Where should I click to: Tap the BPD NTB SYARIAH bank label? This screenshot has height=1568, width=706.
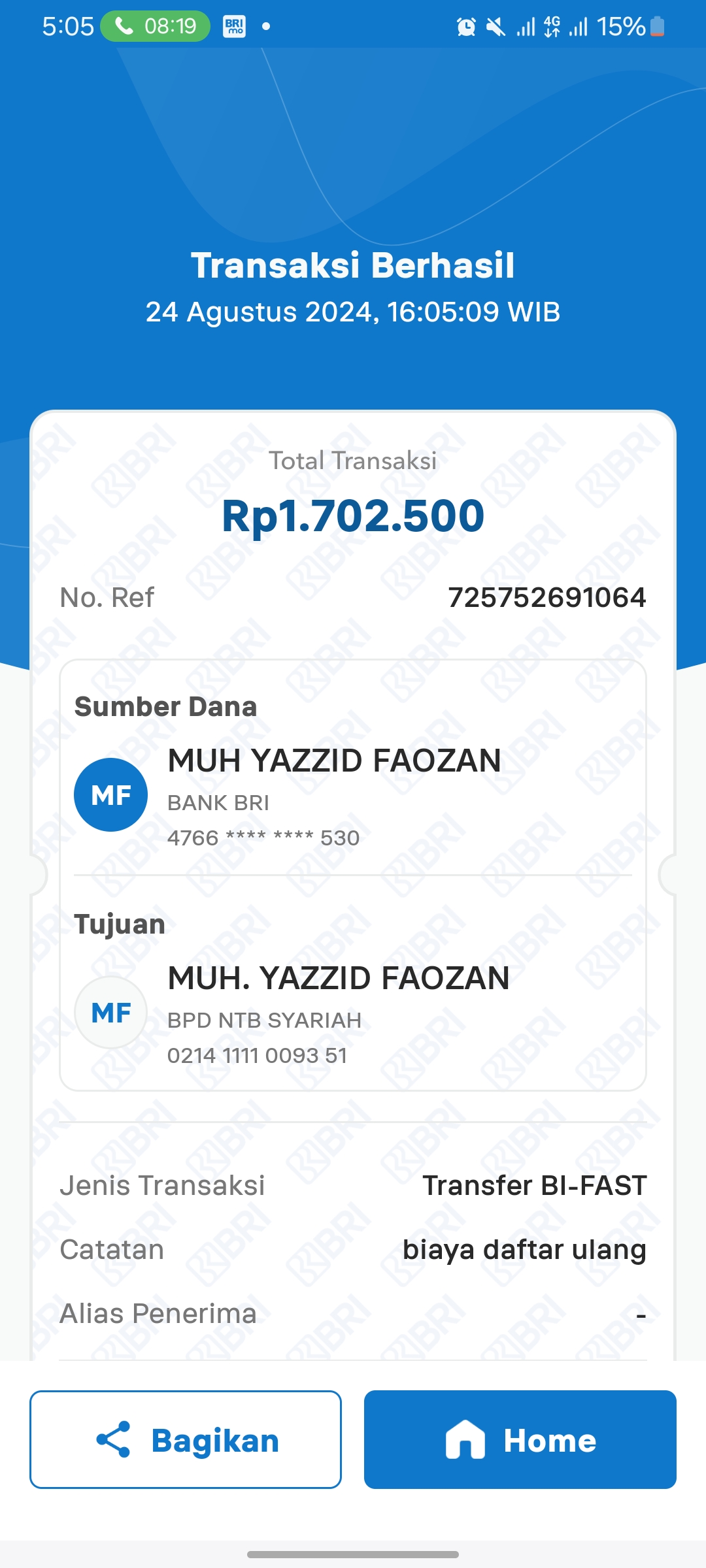[x=264, y=1020]
